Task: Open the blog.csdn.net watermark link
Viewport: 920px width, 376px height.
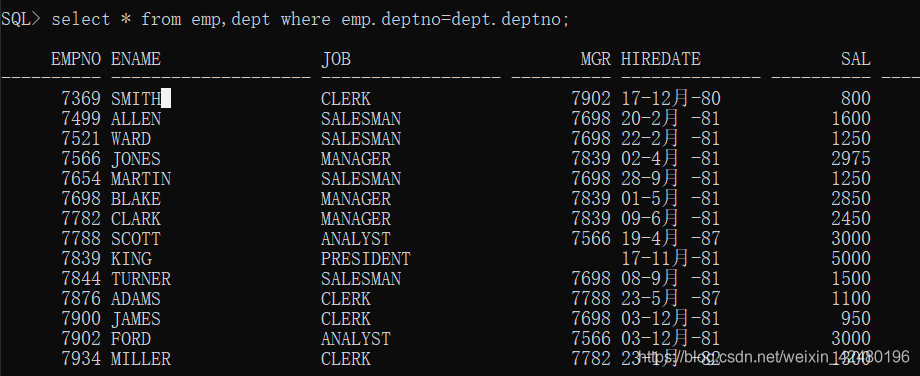Action: coord(773,357)
